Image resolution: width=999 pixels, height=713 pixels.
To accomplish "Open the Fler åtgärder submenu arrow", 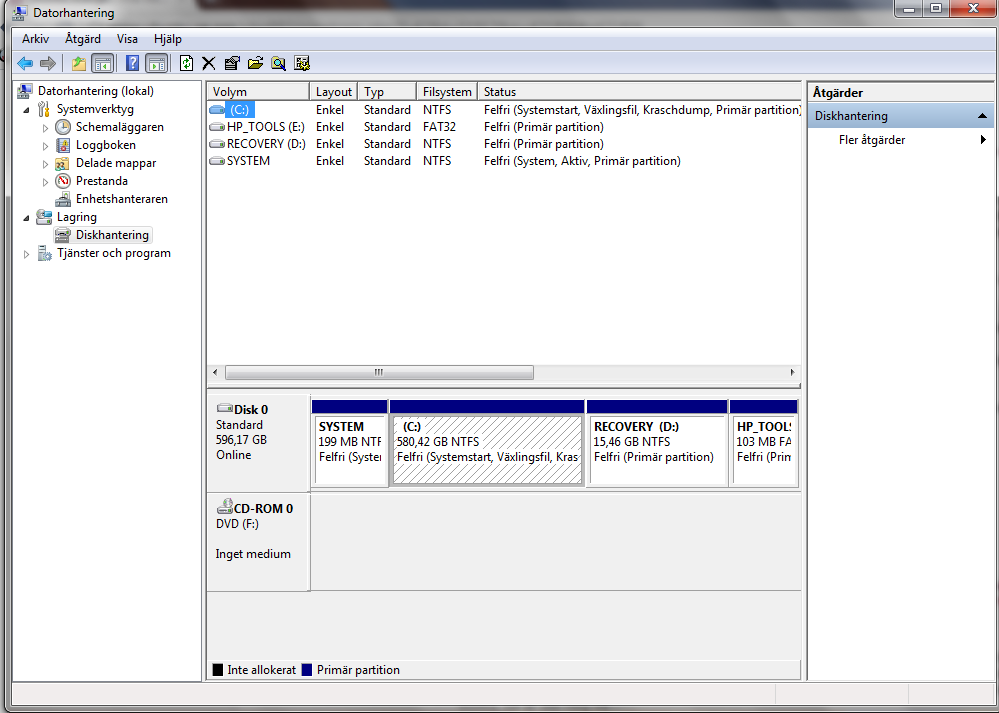I will coord(983,140).
